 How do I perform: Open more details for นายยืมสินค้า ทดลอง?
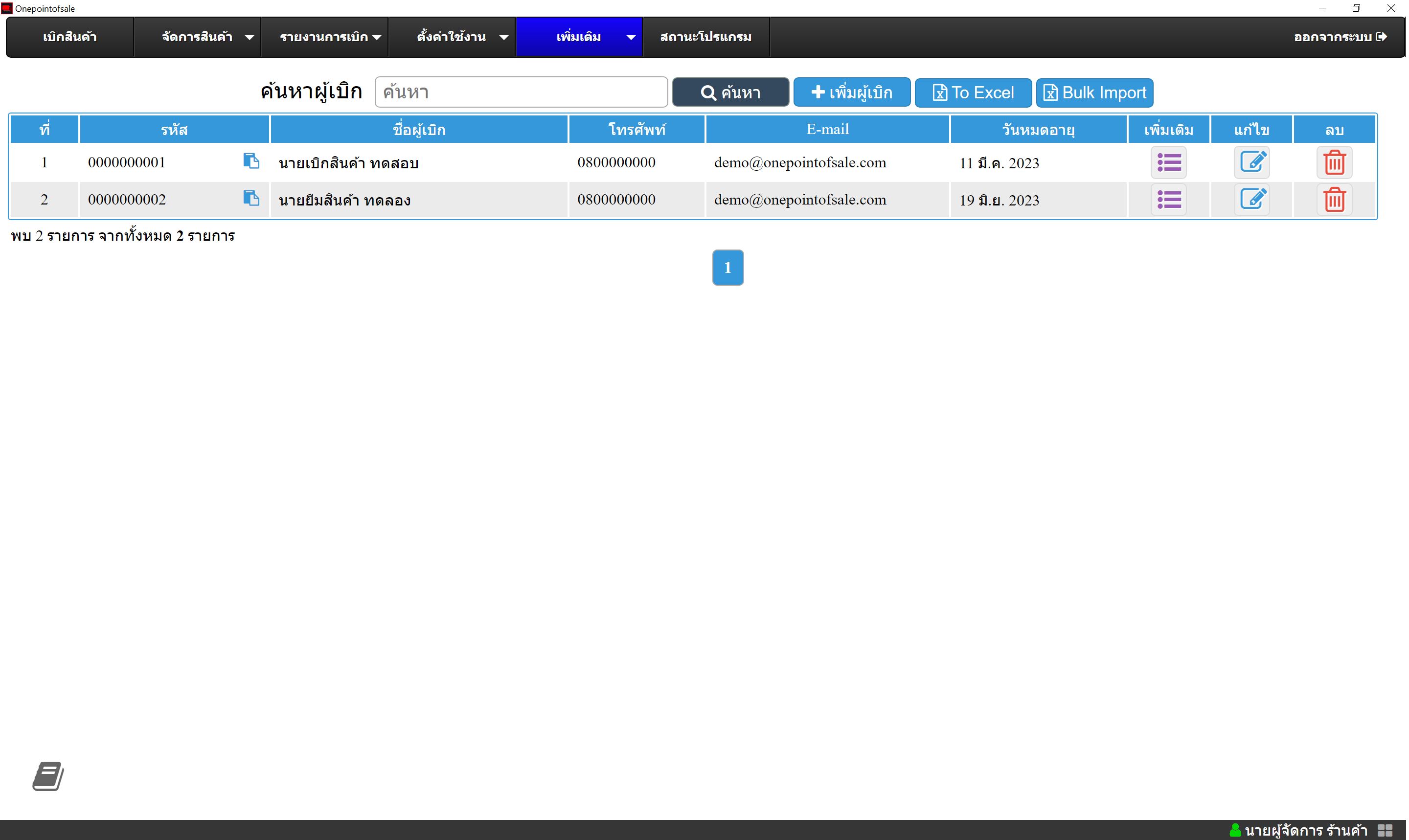pos(1168,200)
